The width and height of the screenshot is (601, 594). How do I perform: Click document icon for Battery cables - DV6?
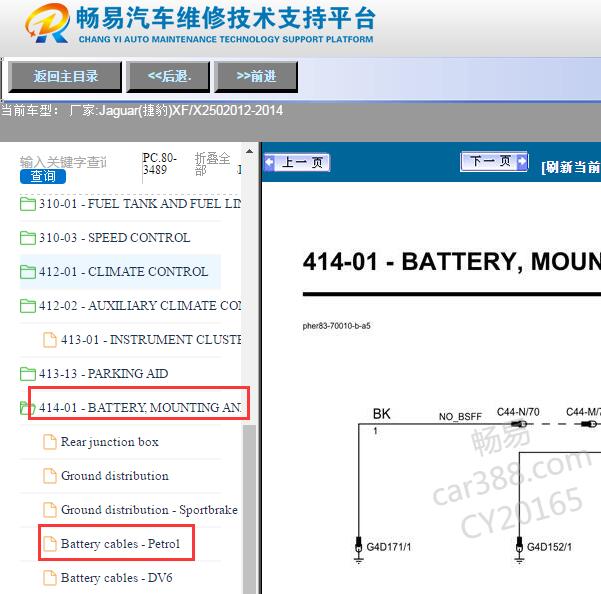click(50, 578)
